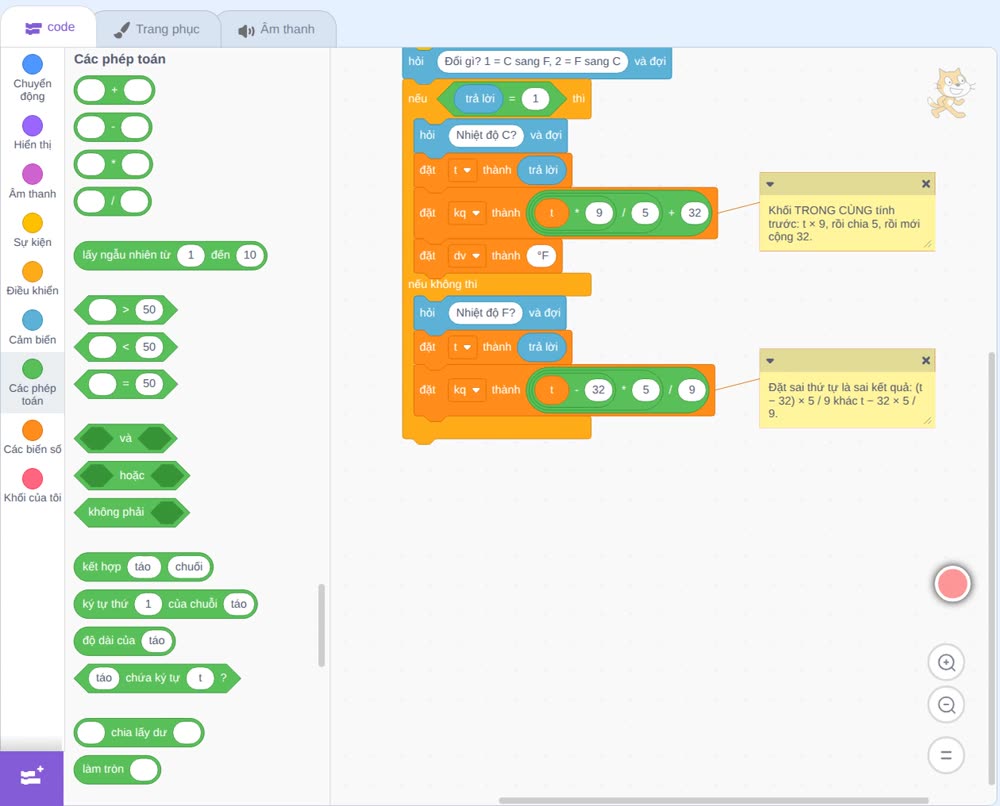Open the Âm thanh block category
Screen dimensions: 1000x806
33,181
